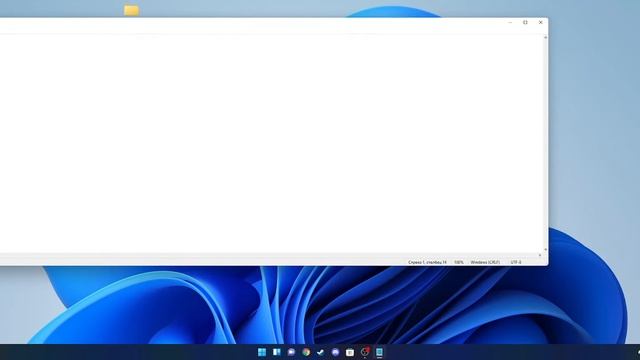Click inside the Notepad text area
640x360 pixels.
271,143
